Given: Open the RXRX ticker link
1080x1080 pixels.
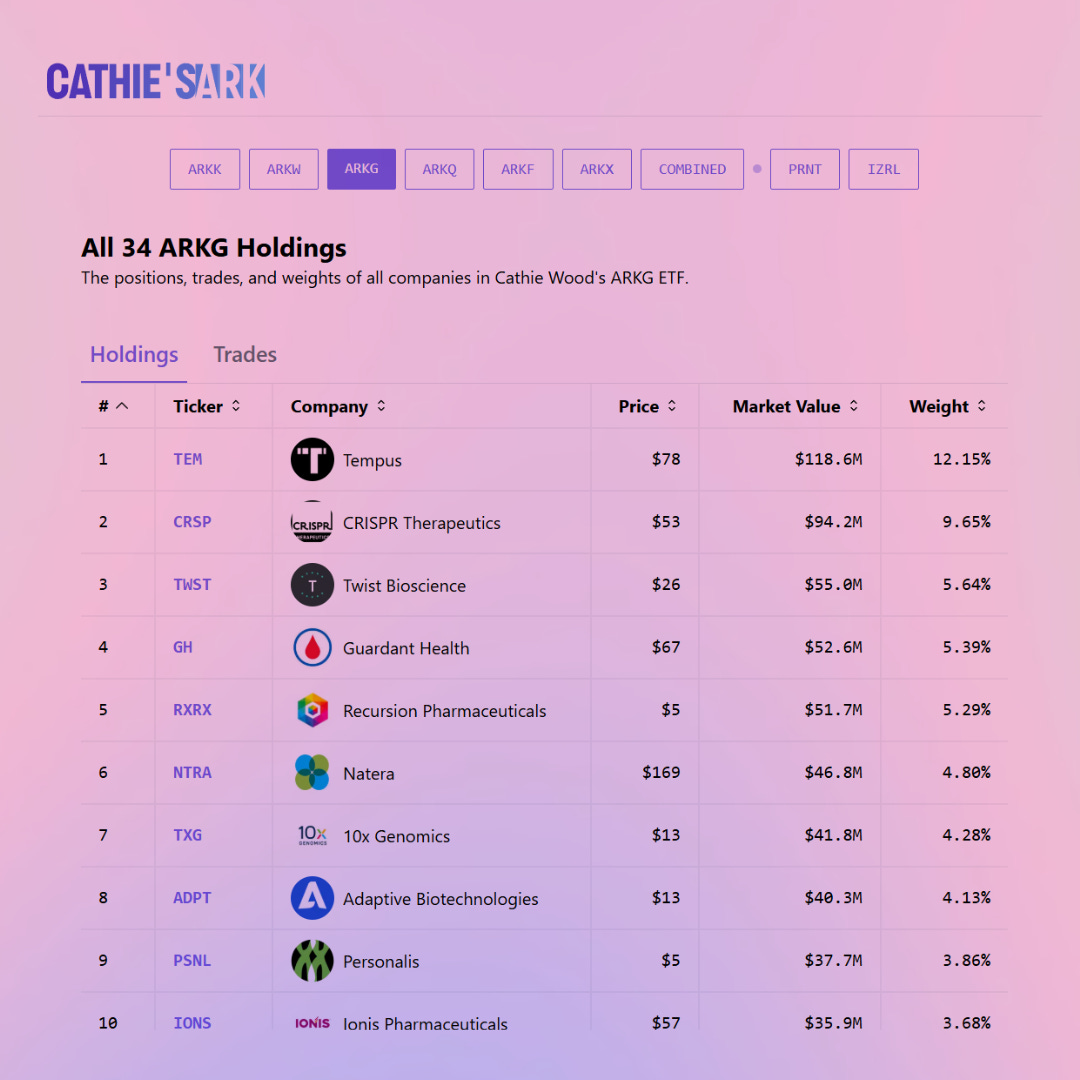Looking at the screenshot, I should pos(192,710).
